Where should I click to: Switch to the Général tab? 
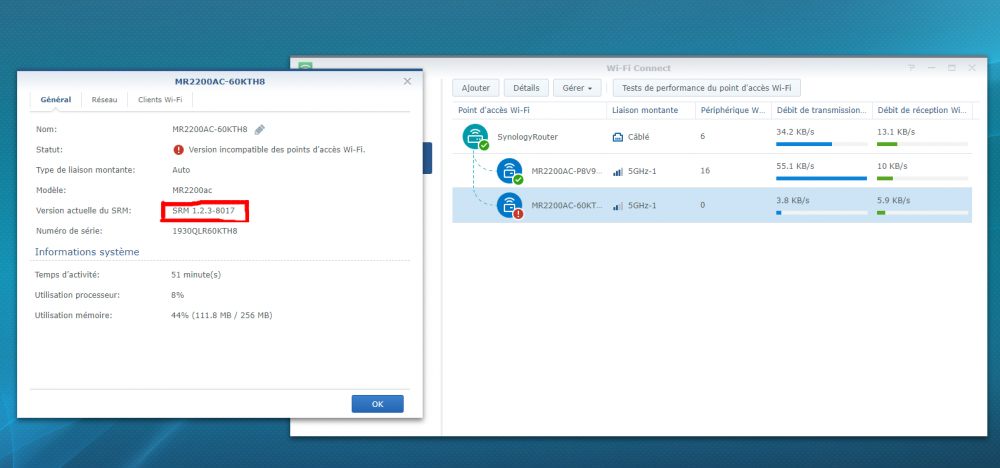(x=55, y=100)
